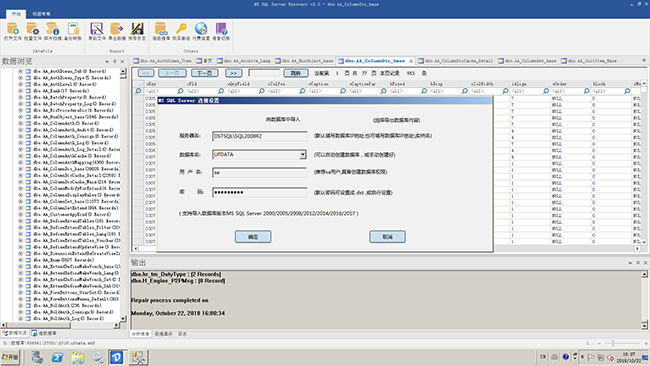The height and width of the screenshot is (366, 650).
Task: Click the export data icon with purple arrow
Action: click(x=116, y=29)
